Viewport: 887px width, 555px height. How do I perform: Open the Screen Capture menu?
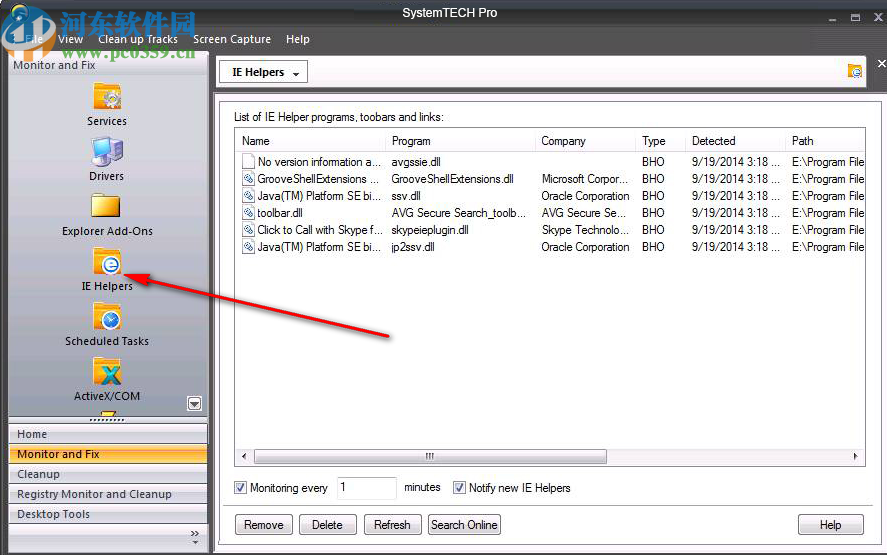point(232,39)
